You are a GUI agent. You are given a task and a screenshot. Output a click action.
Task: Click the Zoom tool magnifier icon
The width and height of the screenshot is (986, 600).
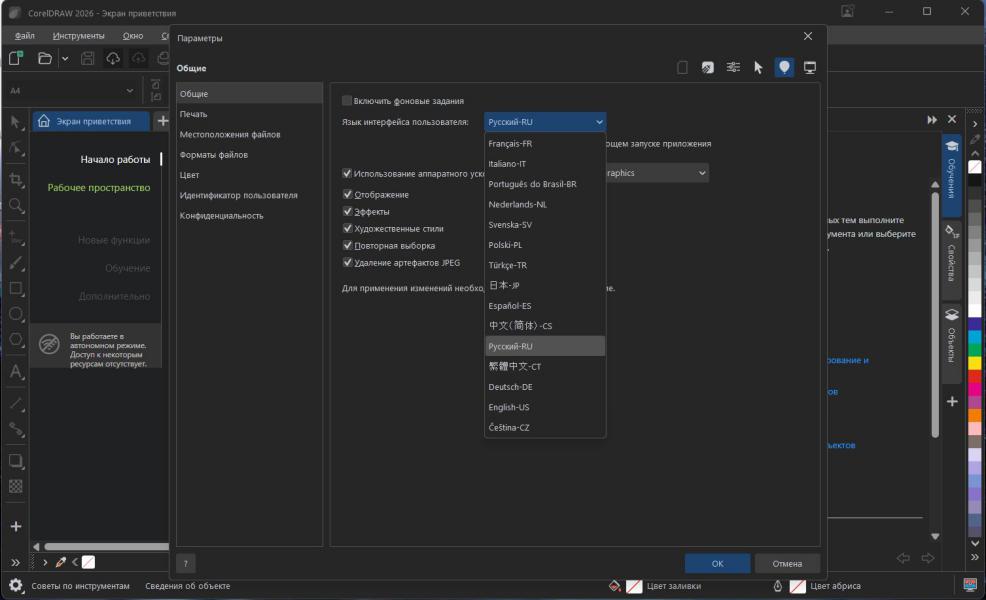(x=16, y=205)
